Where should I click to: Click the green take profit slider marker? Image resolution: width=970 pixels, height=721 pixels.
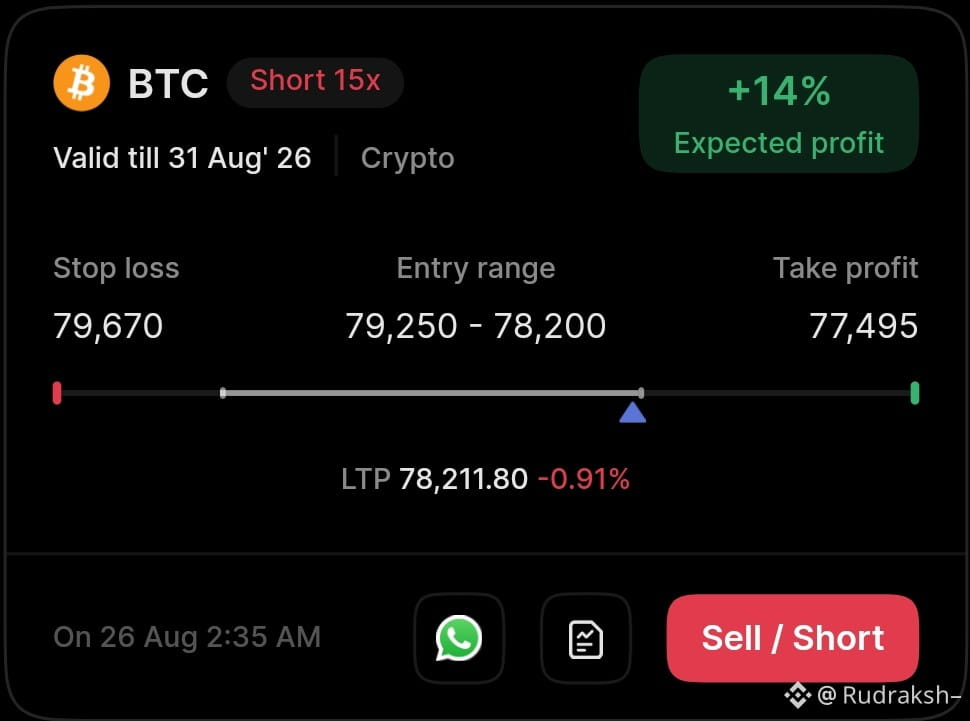[915, 393]
